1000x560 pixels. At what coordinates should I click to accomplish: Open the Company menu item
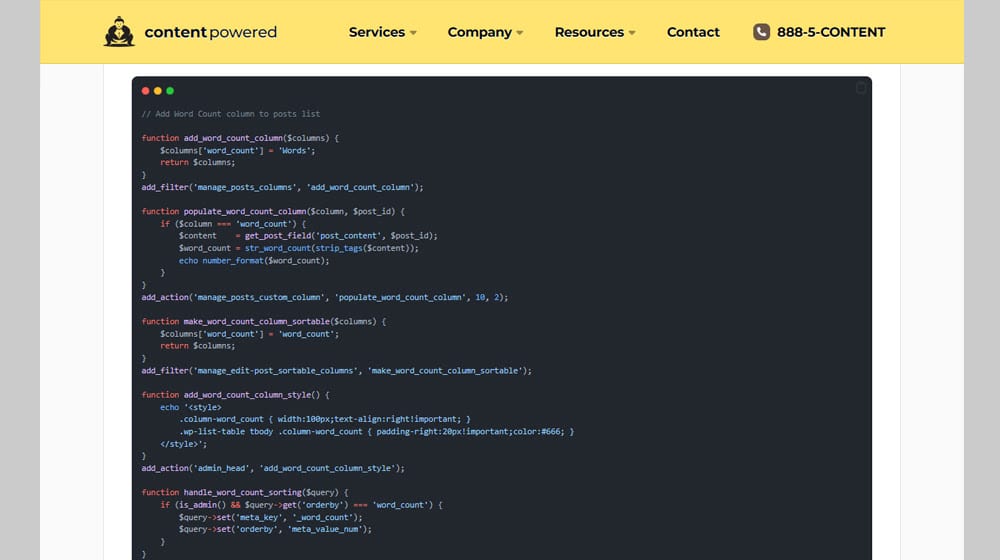coord(479,32)
